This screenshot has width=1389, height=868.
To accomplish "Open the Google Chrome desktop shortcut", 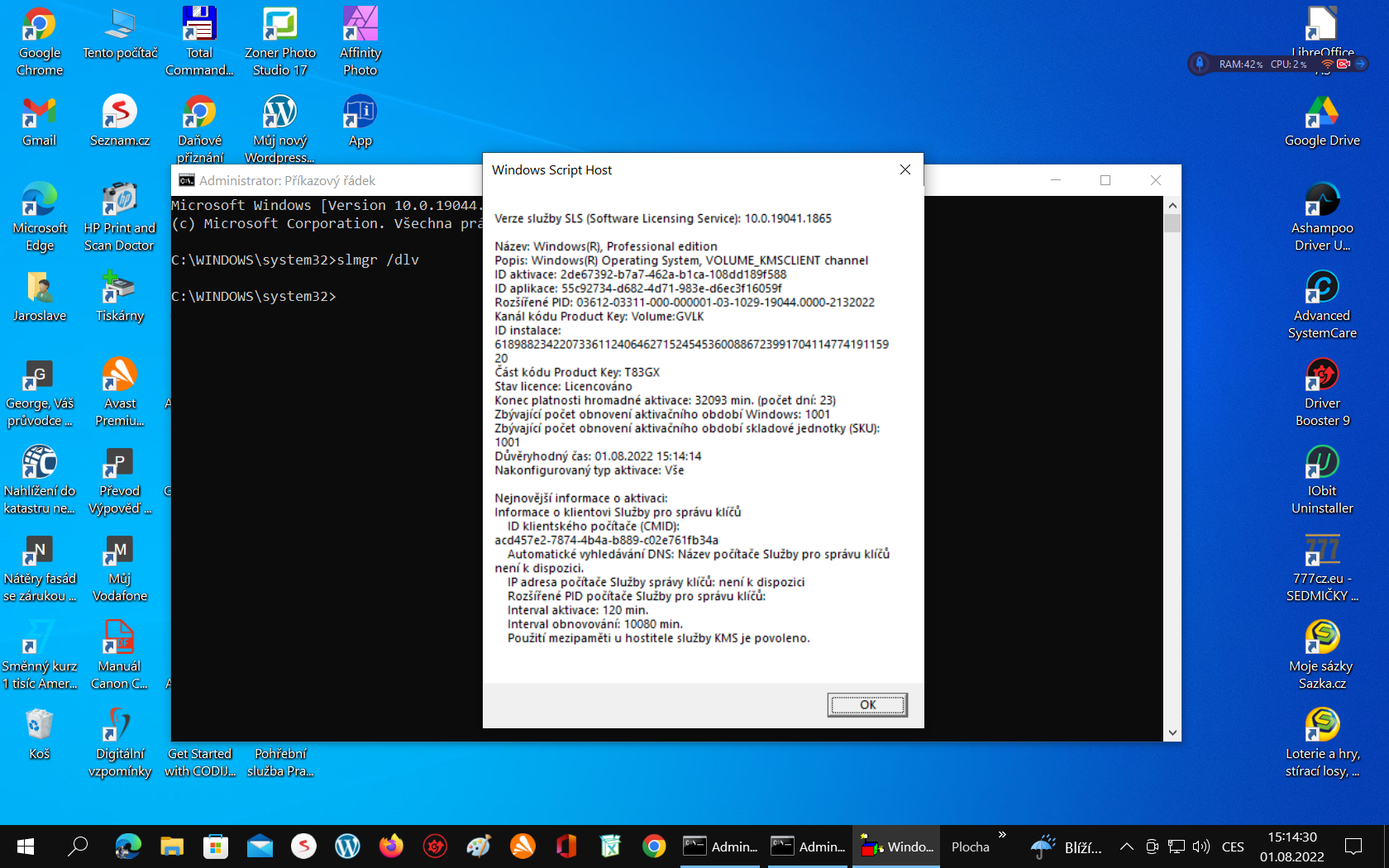I will coord(39,41).
